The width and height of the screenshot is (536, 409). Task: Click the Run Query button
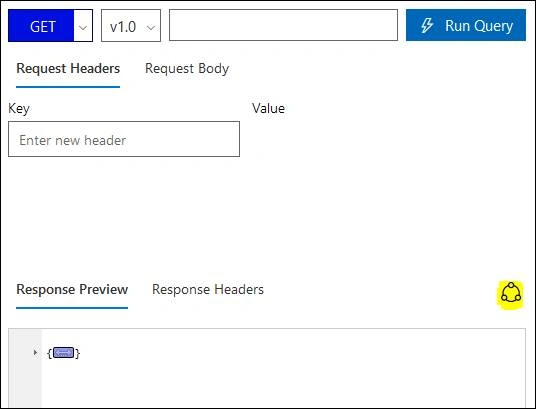[466, 25]
